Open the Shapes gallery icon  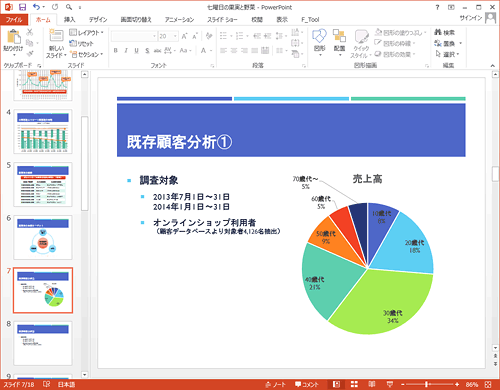[319, 36]
